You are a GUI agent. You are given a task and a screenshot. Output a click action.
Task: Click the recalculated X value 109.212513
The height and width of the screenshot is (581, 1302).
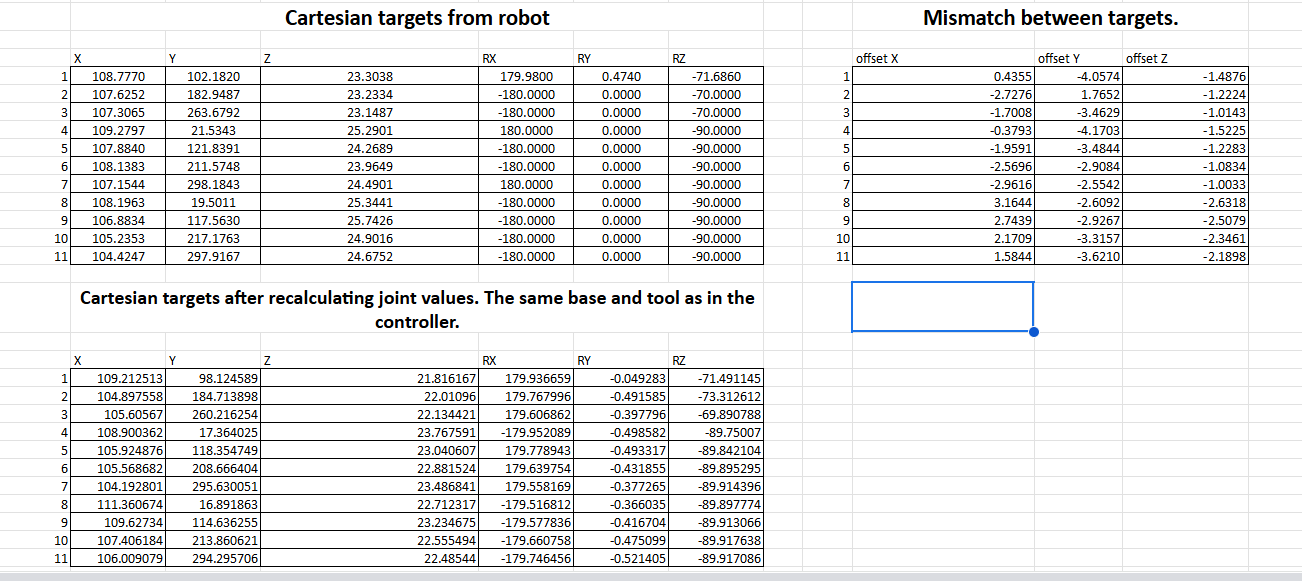(x=129, y=379)
